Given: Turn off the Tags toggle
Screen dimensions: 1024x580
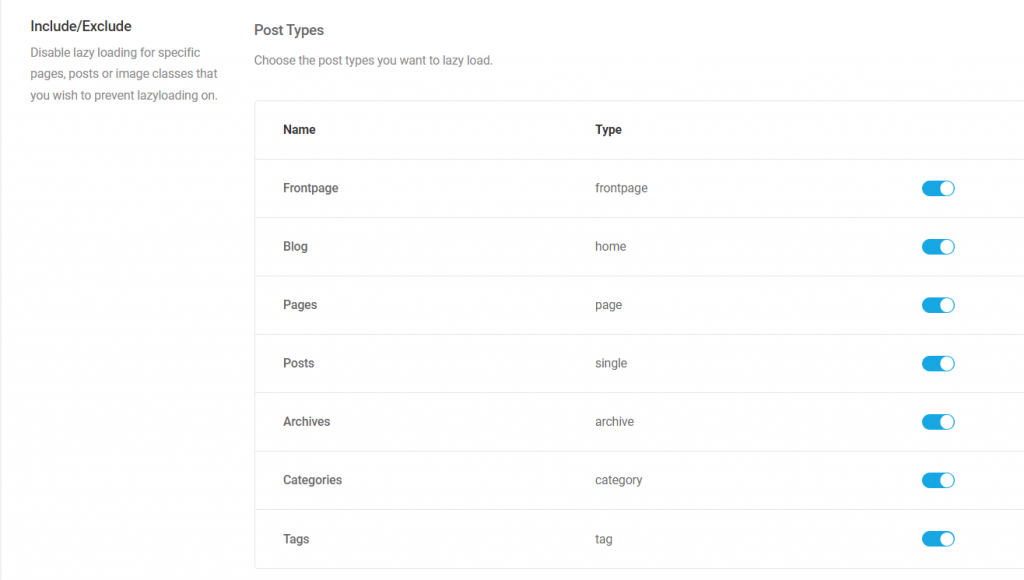Looking at the screenshot, I should tap(938, 539).
